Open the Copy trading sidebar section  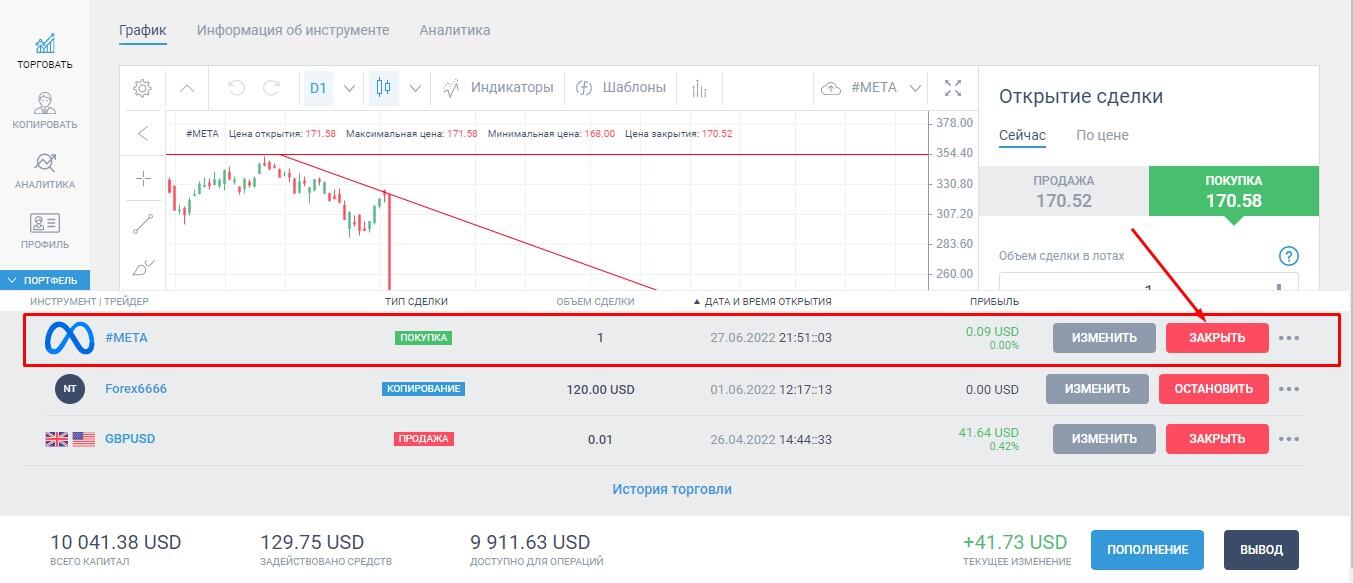click(45, 110)
